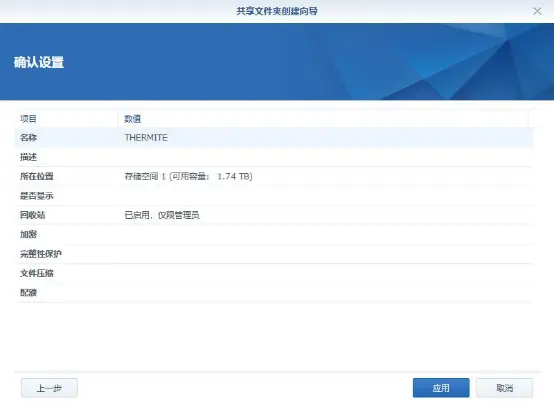Click the 取消 (Cancel) button

point(504,388)
